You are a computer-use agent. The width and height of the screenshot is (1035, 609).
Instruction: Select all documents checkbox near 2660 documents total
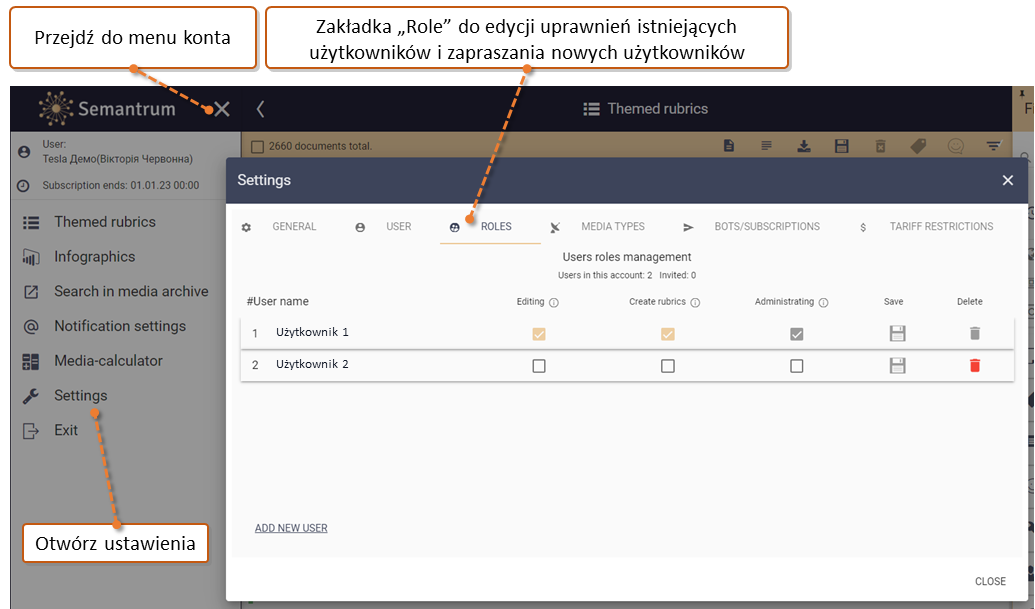tap(257, 146)
